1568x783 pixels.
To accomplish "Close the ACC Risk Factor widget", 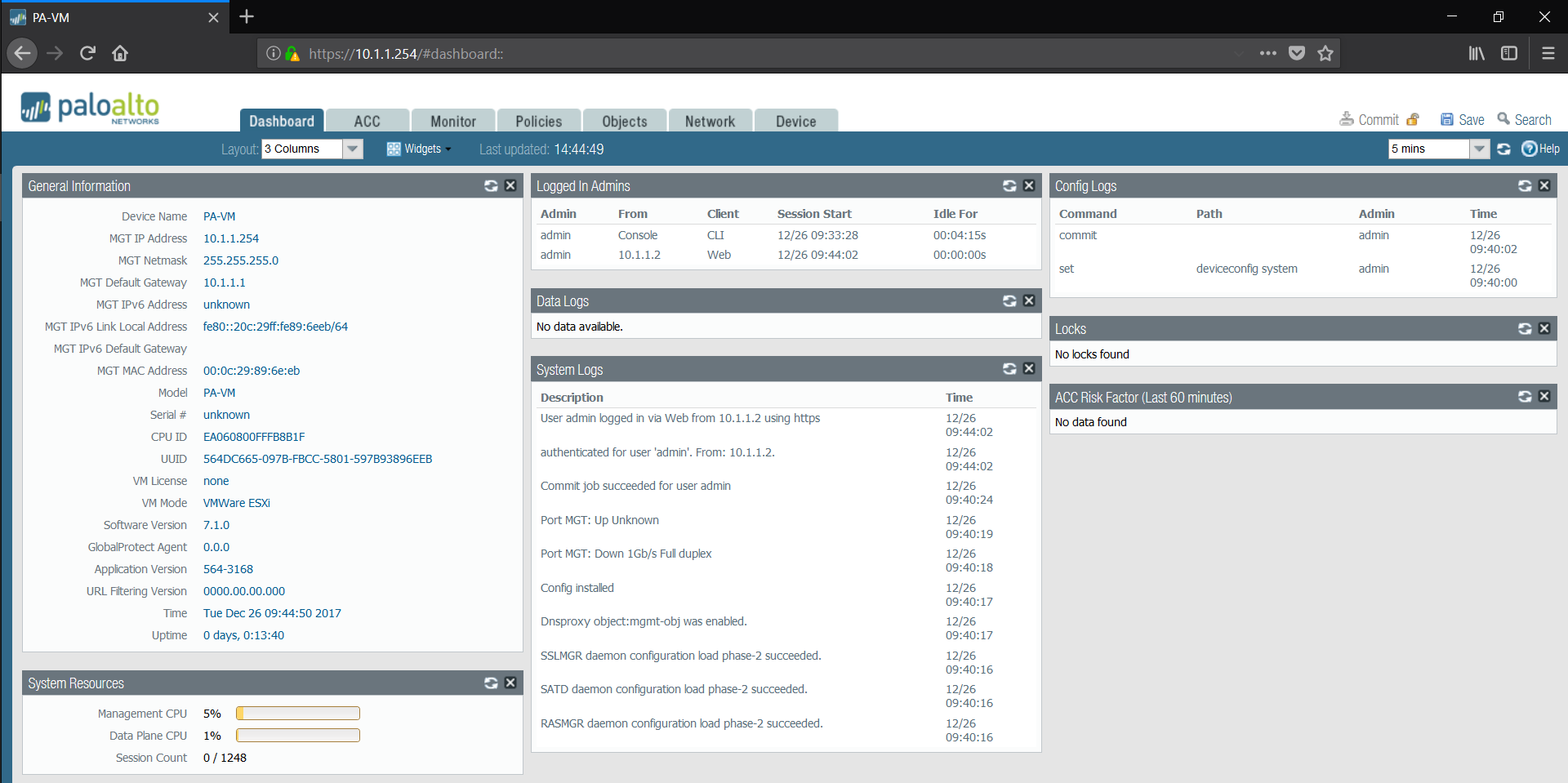I will [1544, 397].
